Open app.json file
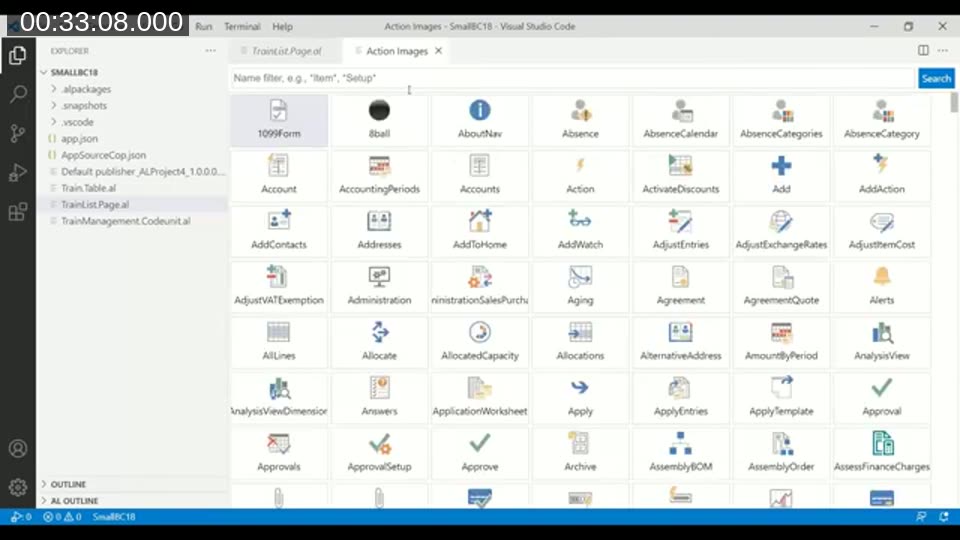The width and height of the screenshot is (960, 540). (80, 138)
